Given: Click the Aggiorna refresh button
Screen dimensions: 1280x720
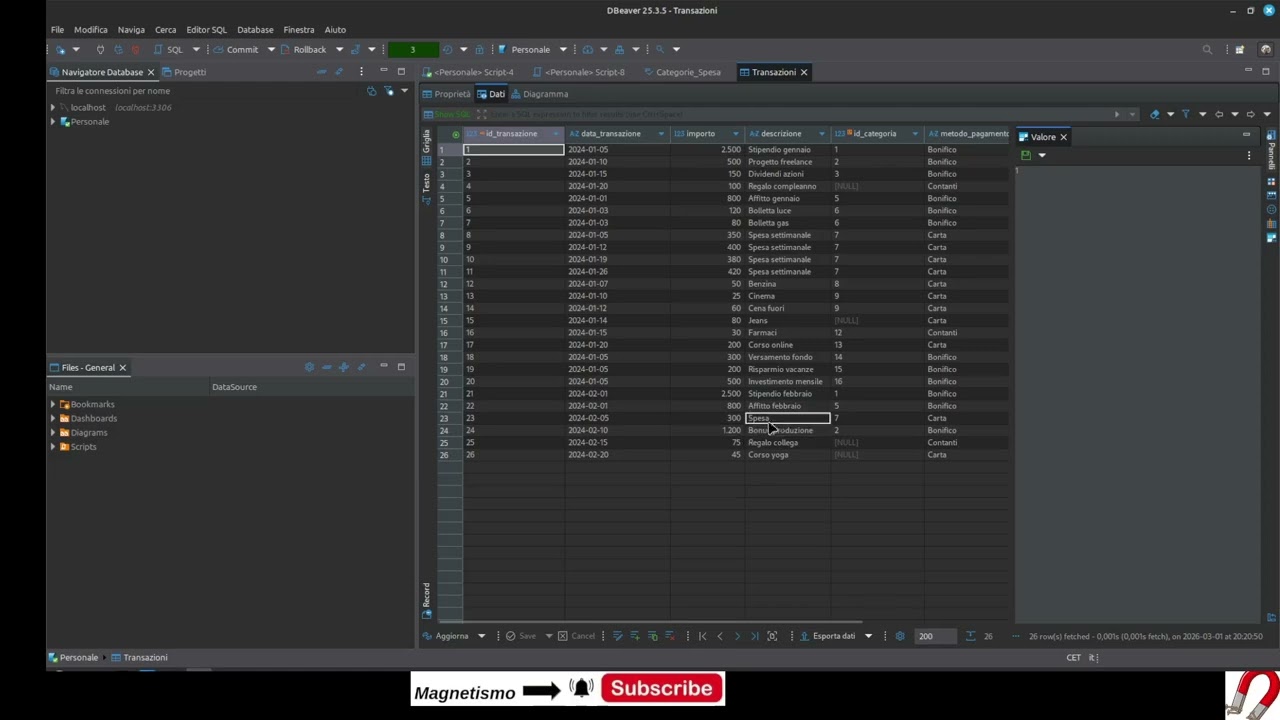Looking at the screenshot, I should click(445, 636).
